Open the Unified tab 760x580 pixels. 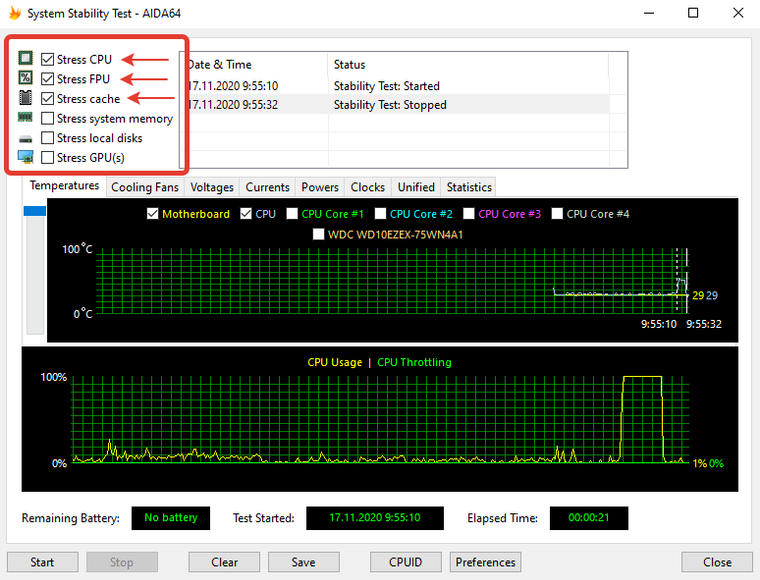[416, 187]
